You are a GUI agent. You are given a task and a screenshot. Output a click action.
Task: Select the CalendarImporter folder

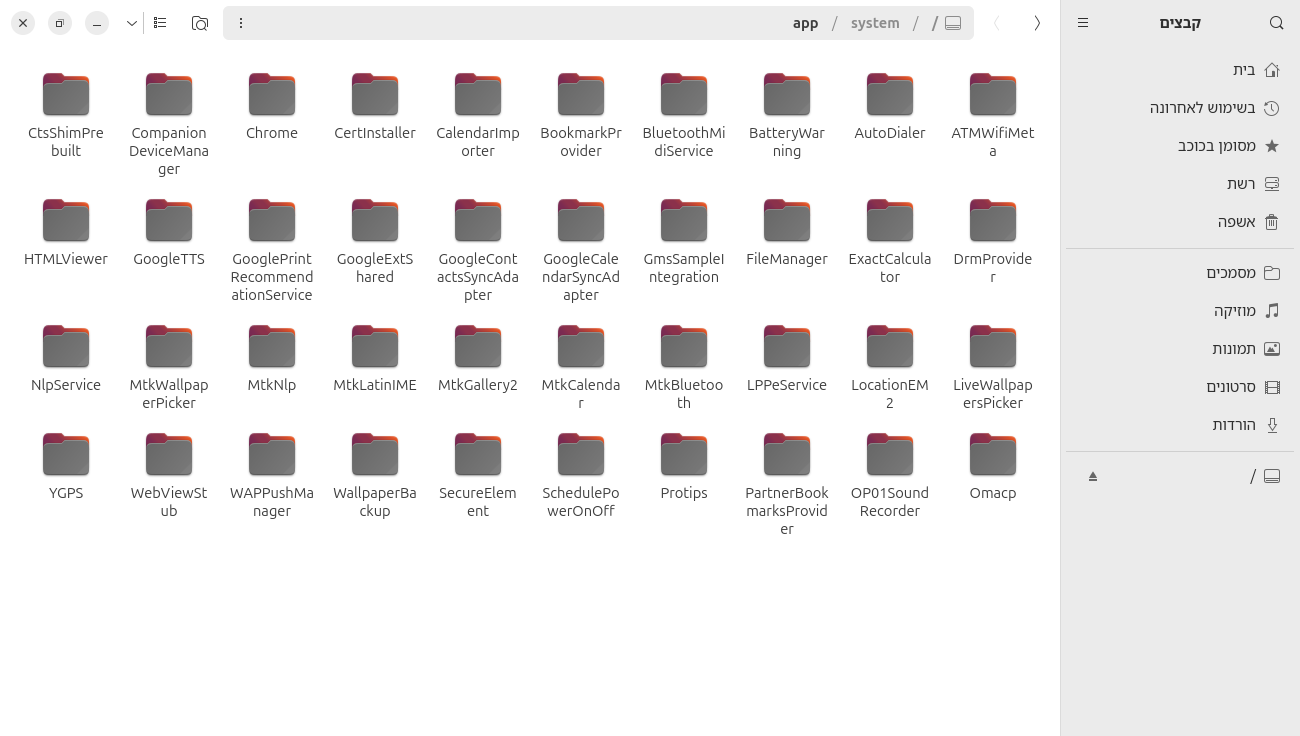click(478, 115)
